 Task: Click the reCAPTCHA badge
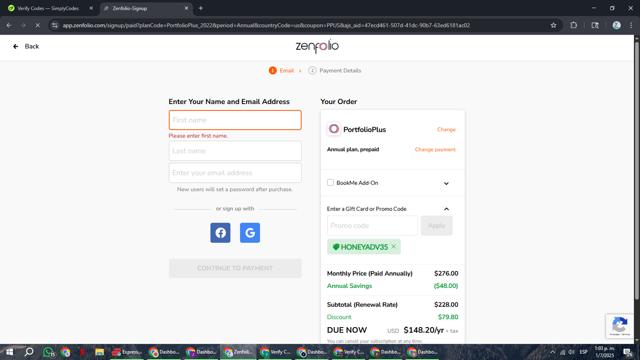coord(620,325)
